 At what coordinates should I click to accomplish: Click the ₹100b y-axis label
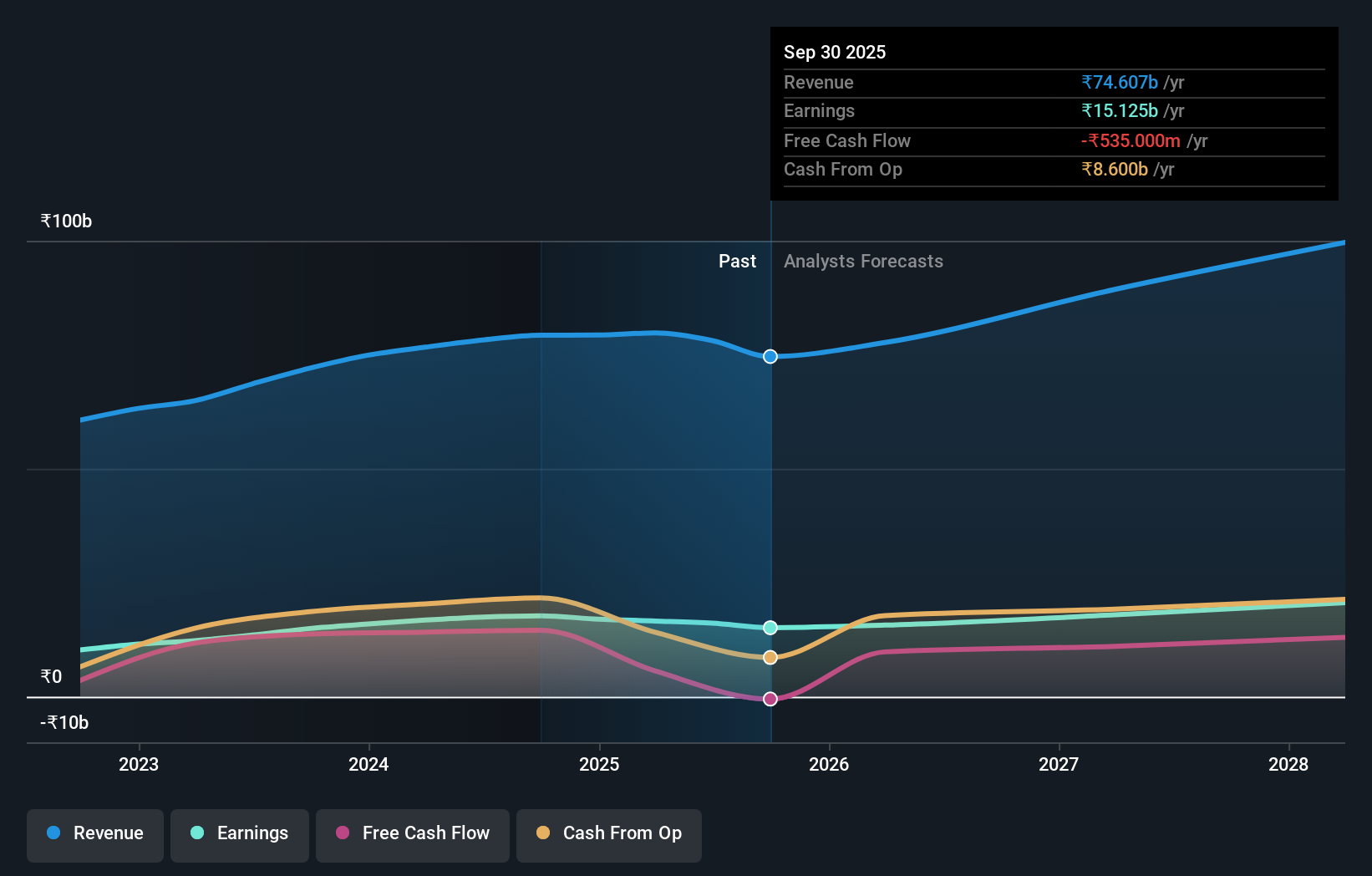click(x=66, y=220)
